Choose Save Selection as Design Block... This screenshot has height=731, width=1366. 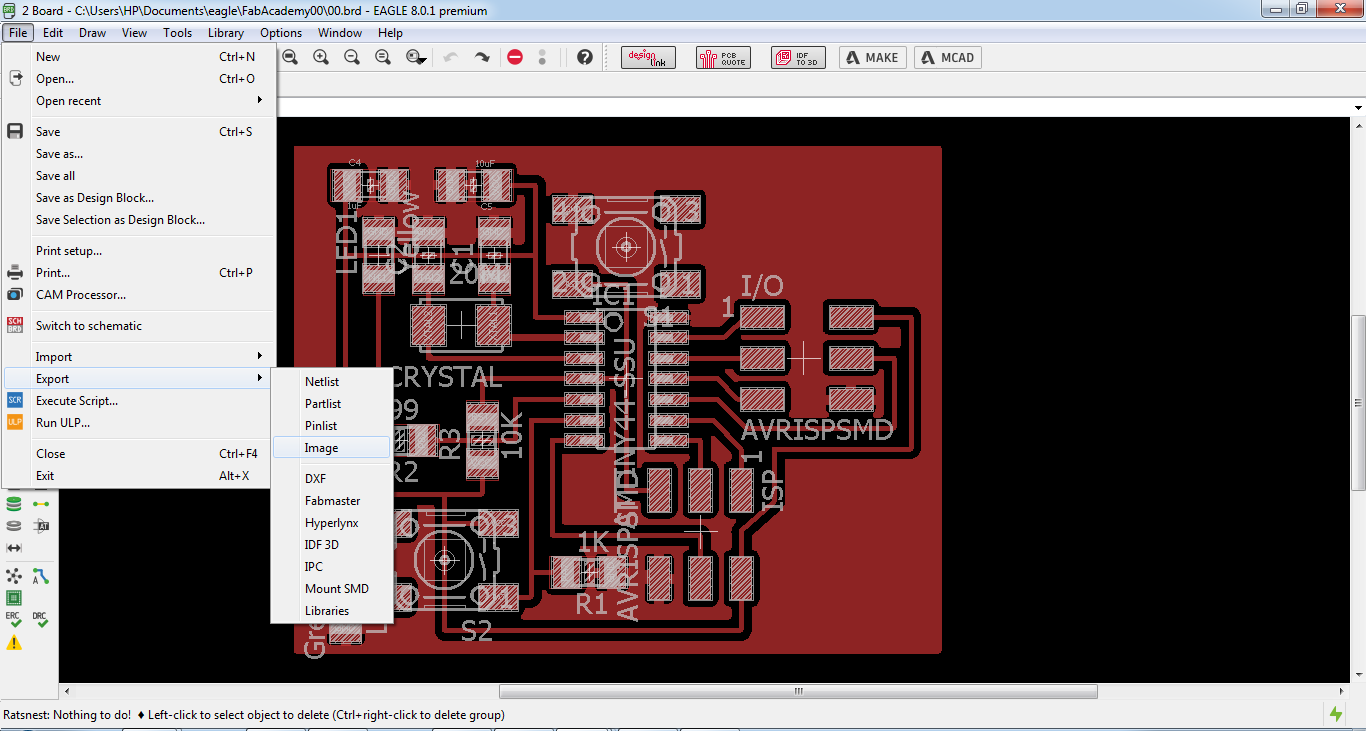140,220
